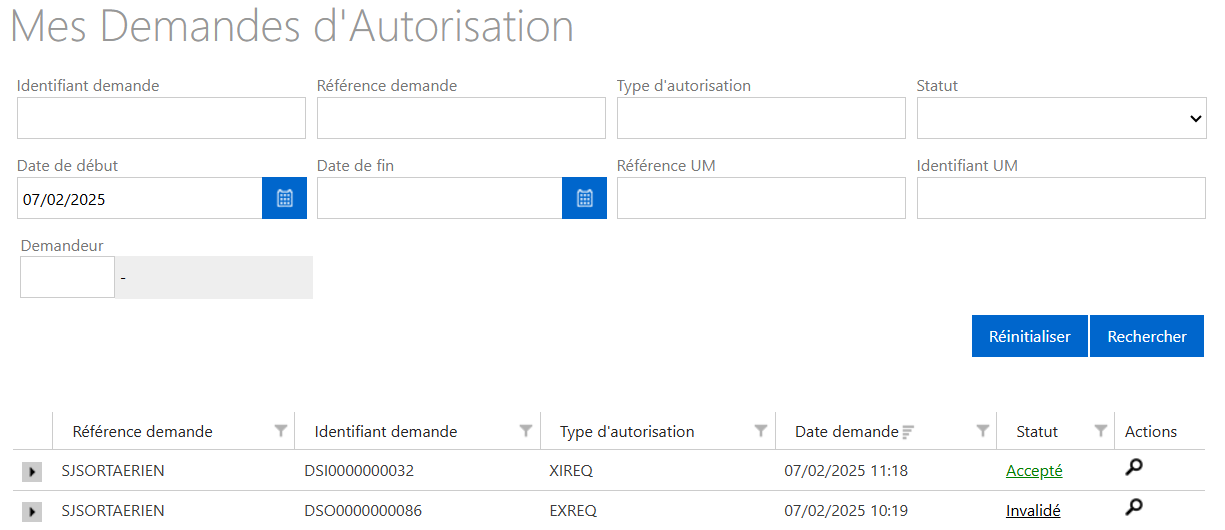Filter the Statut column
Screen dimensions: 1225x530
[1100, 431]
